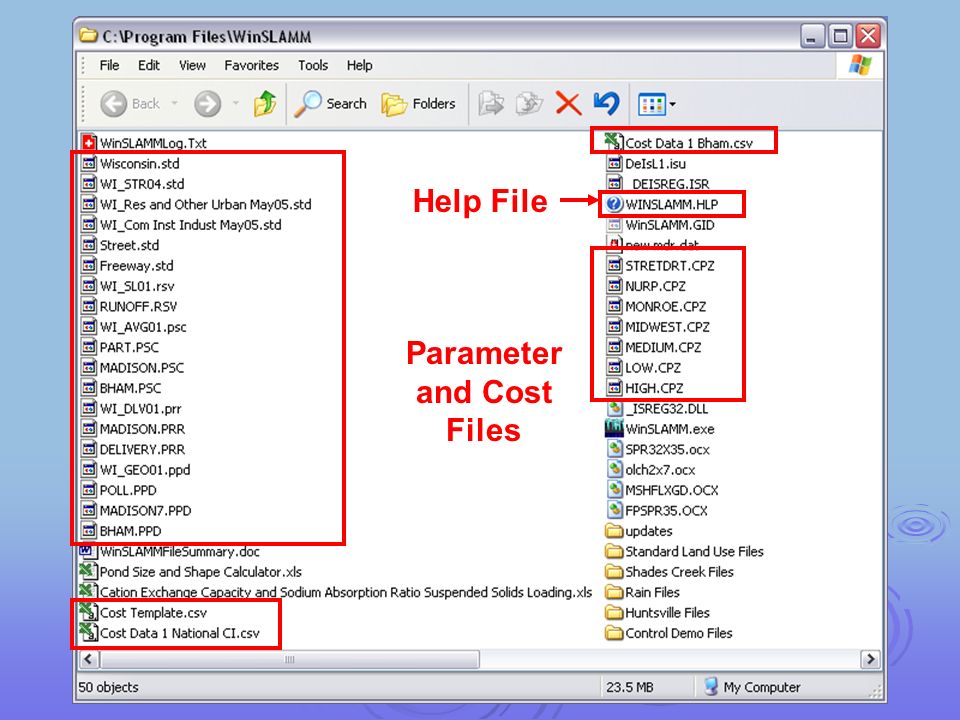Open Forward history dropdown arrow
Screen dimensions: 960x720
236,103
